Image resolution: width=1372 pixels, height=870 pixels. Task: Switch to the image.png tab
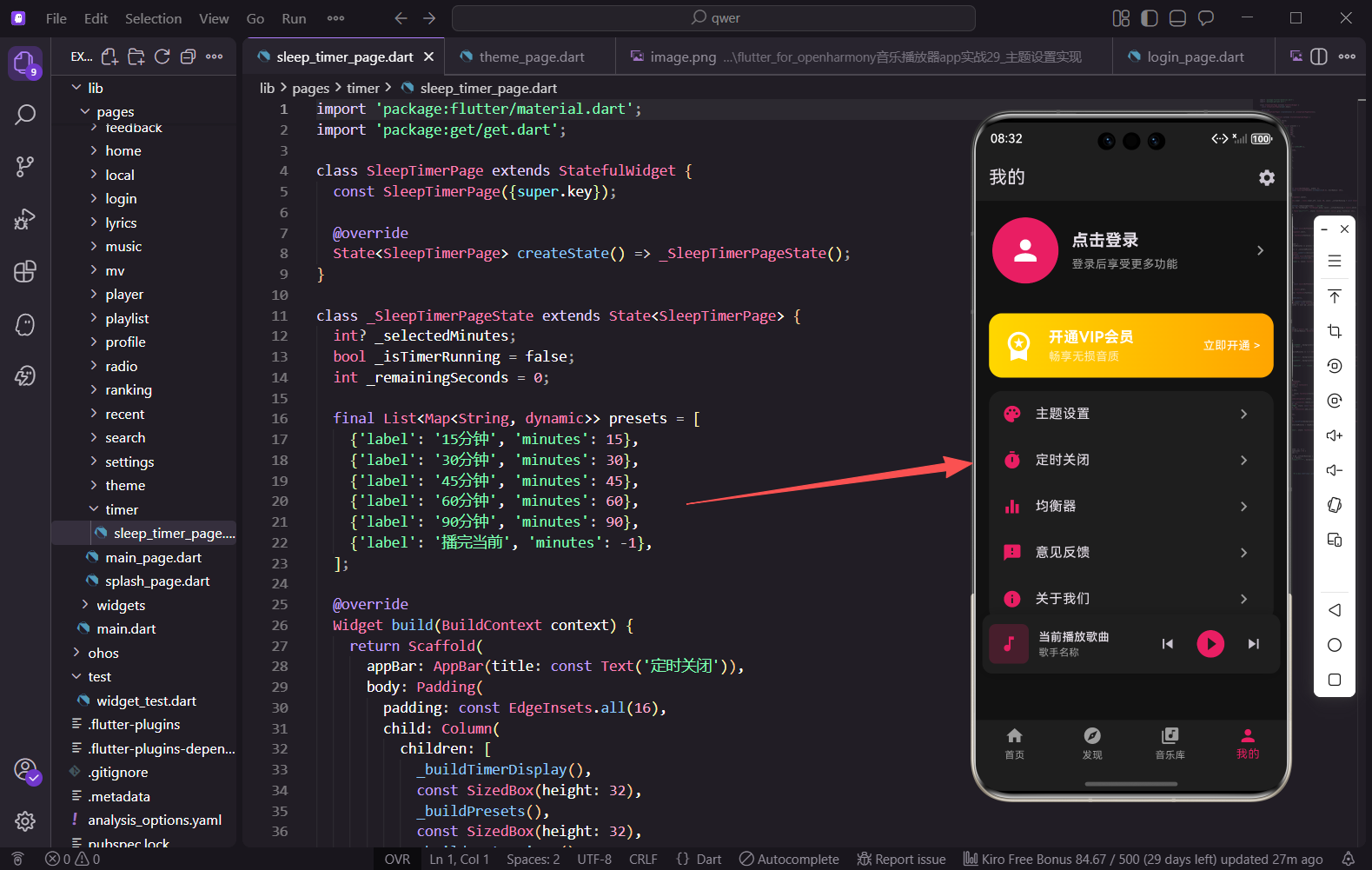tap(864, 56)
